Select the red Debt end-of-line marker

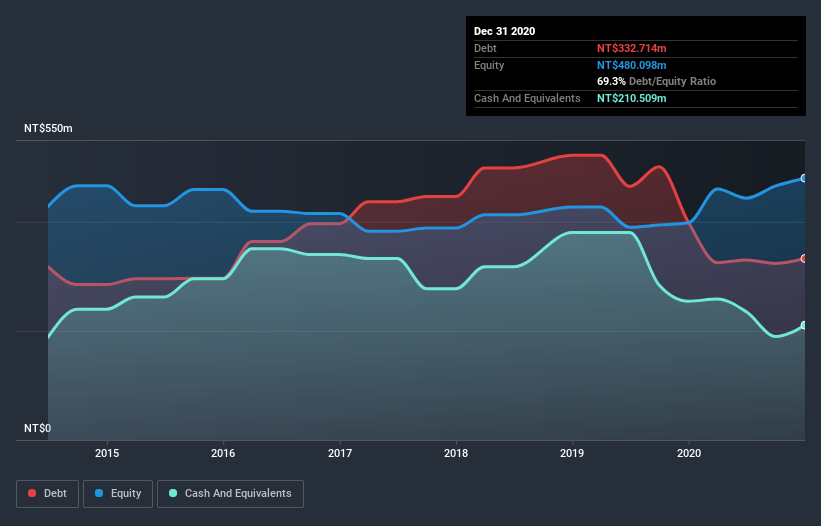pyautogui.click(x=804, y=259)
